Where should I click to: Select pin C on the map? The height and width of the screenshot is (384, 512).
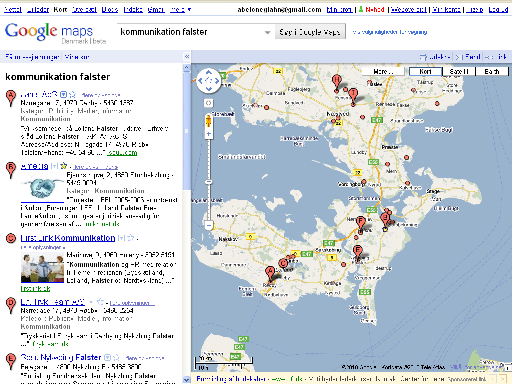point(283,264)
